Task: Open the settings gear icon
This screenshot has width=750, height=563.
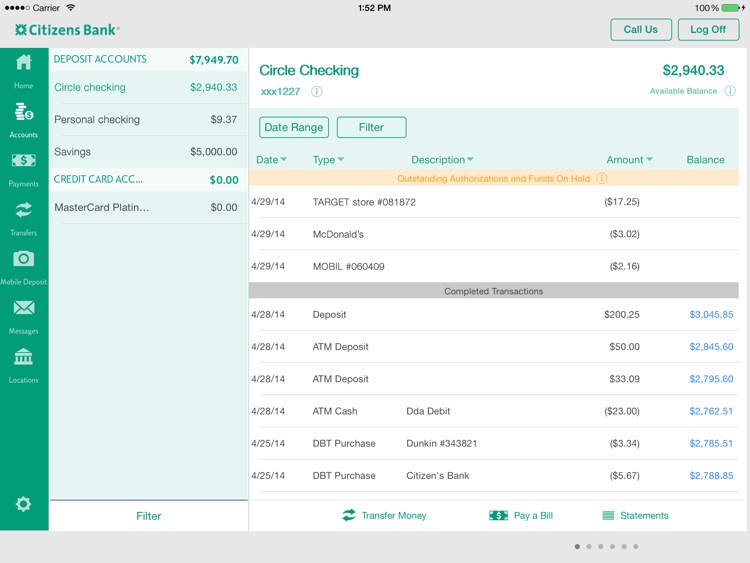Action: pos(23,504)
